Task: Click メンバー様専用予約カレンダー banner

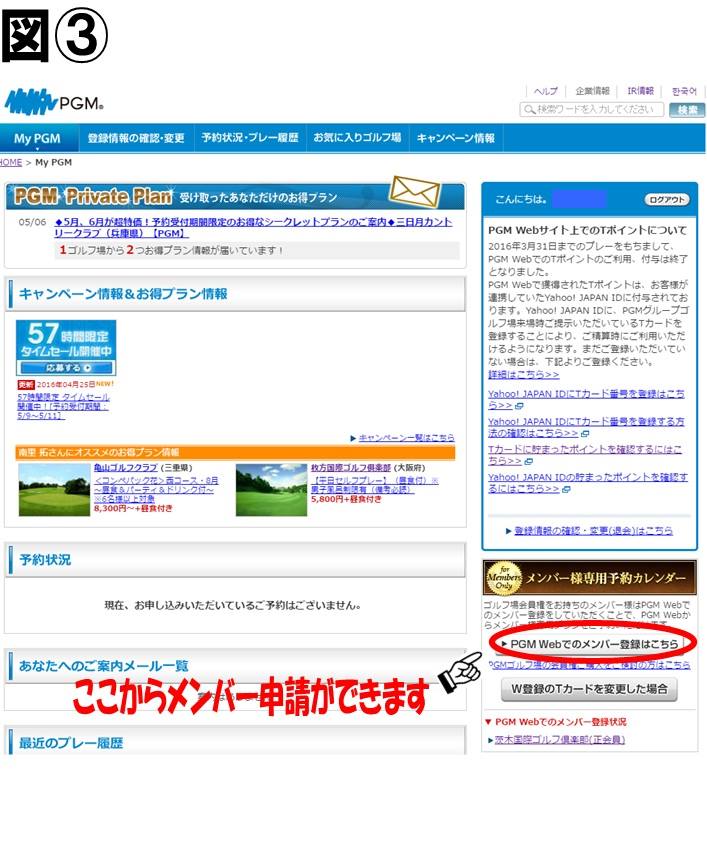Action: 590,578
